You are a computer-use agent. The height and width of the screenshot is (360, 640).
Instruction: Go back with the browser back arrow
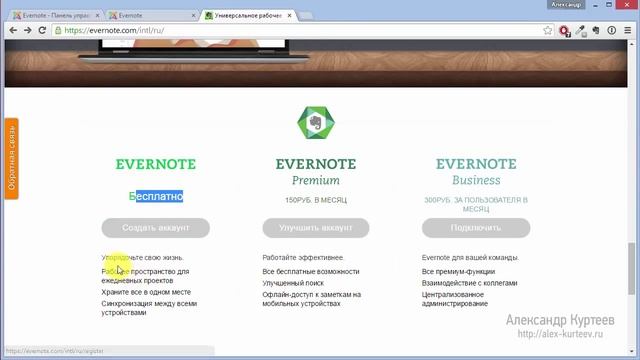[x=13, y=30]
